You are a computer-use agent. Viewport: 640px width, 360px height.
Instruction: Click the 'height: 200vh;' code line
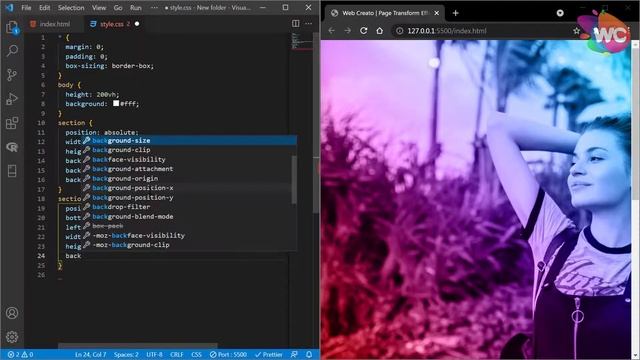pyautogui.click(x=92, y=94)
